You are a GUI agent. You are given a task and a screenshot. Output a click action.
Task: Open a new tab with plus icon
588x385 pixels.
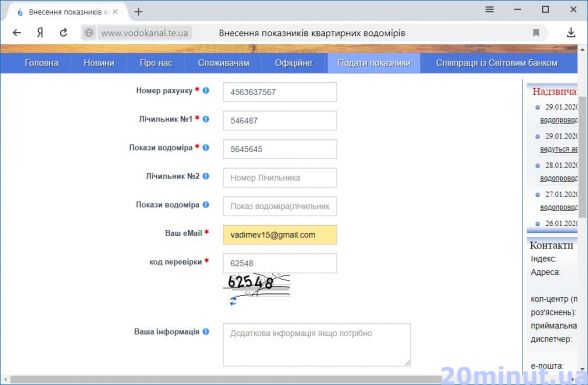click(138, 12)
